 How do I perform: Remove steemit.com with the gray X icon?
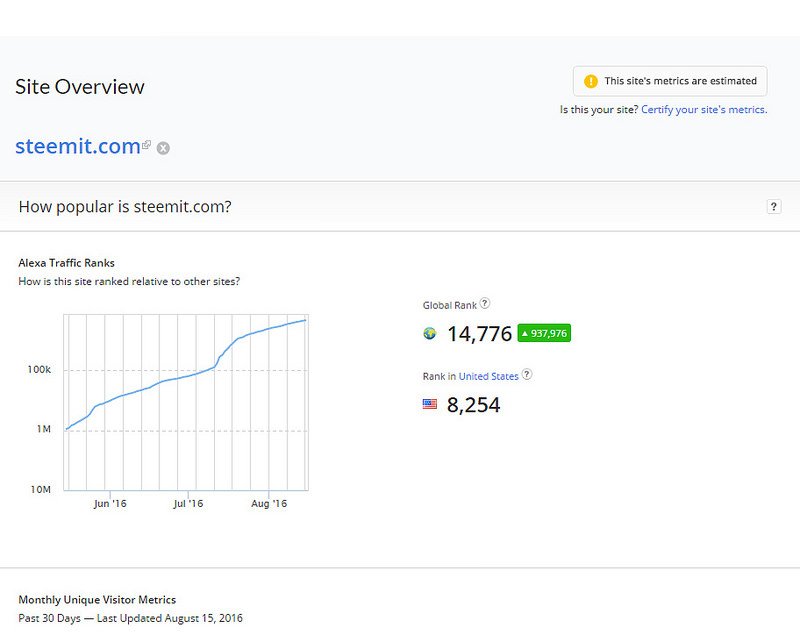pos(163,148)
